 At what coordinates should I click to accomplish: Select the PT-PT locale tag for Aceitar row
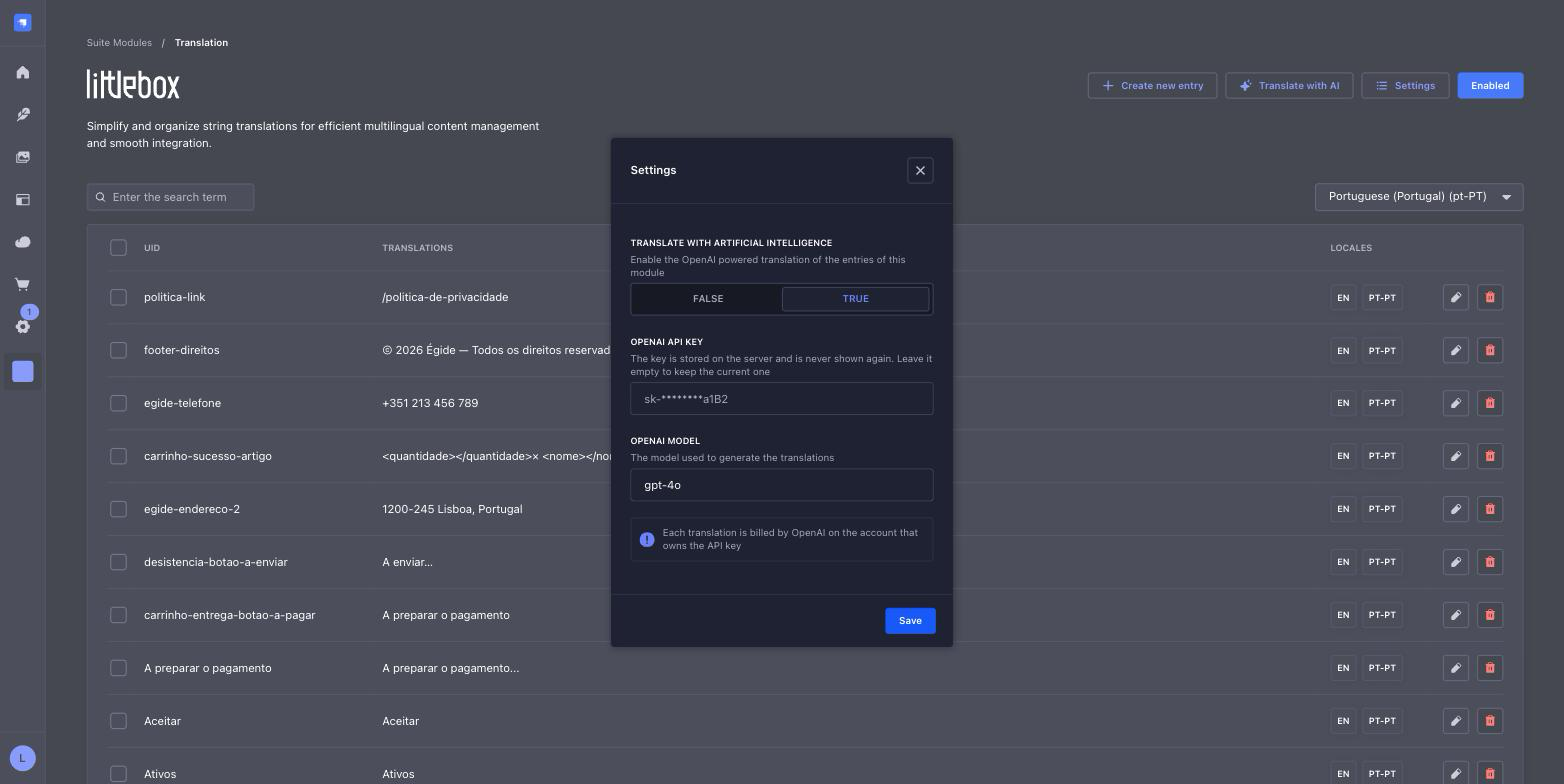click(x=1382, y=721)
